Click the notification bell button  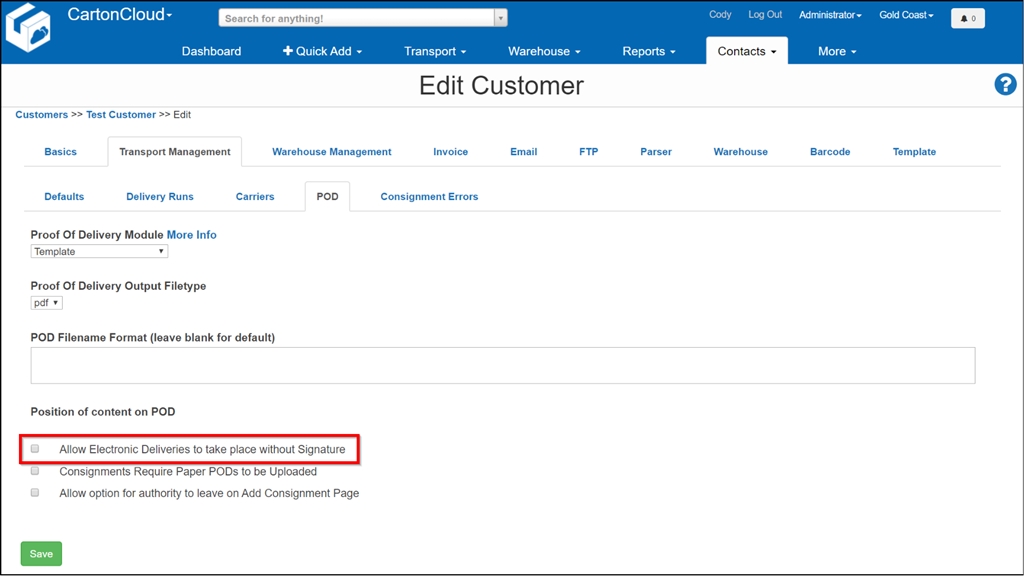pos(968,18)
